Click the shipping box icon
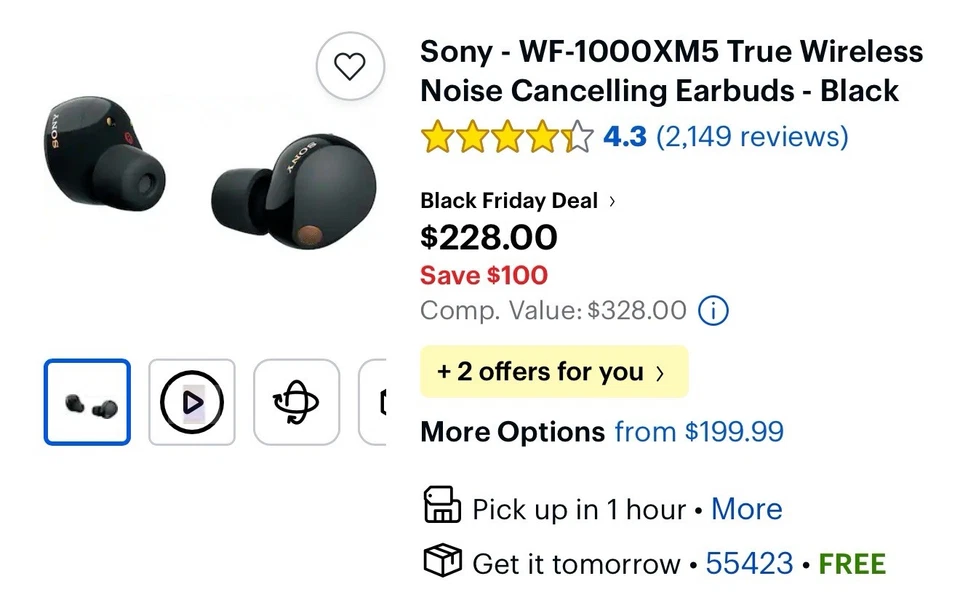The width and height of the screenshot is (960, 608). tap(438, 563)
